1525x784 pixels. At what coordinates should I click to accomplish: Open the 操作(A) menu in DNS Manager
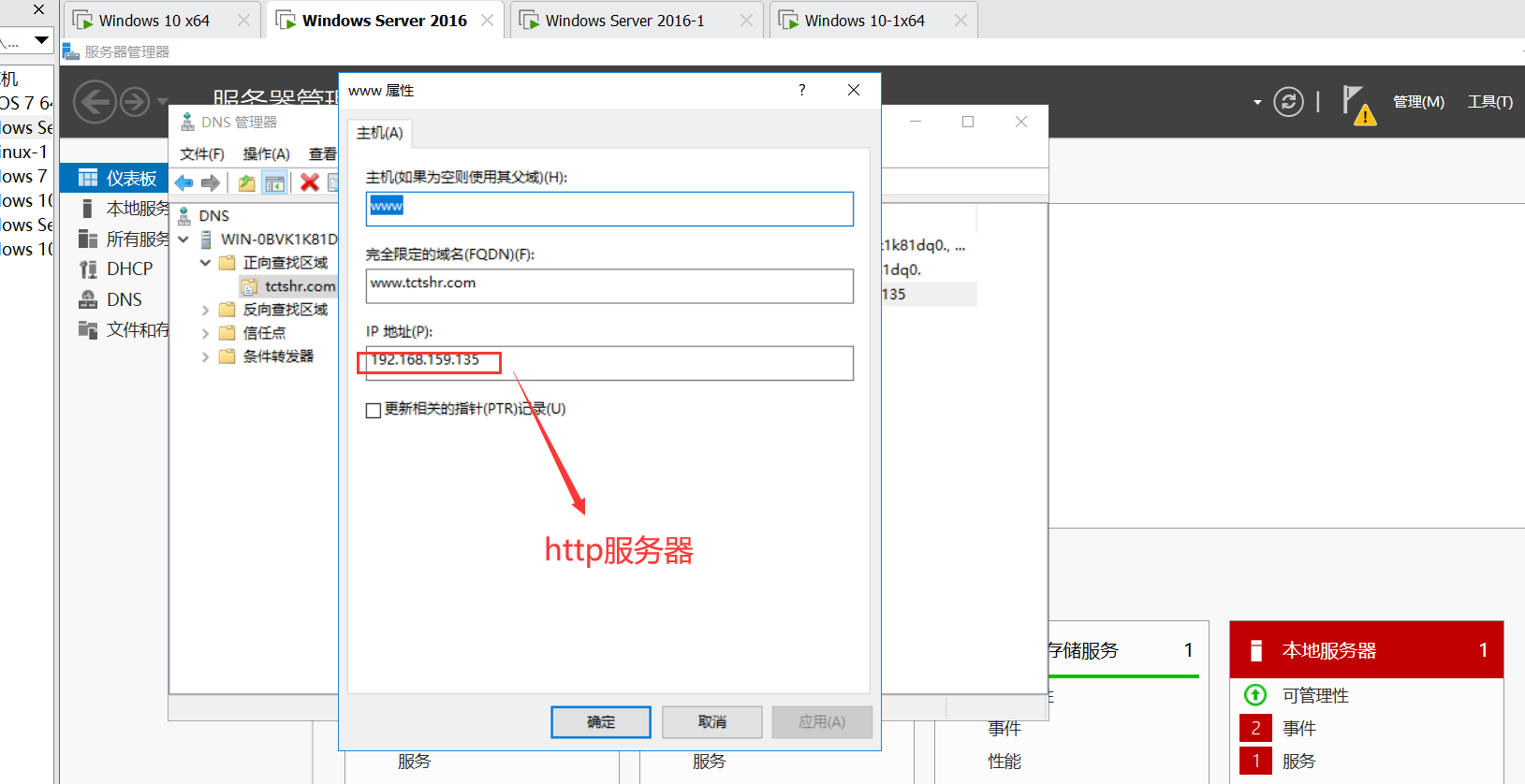pos(267,153)
